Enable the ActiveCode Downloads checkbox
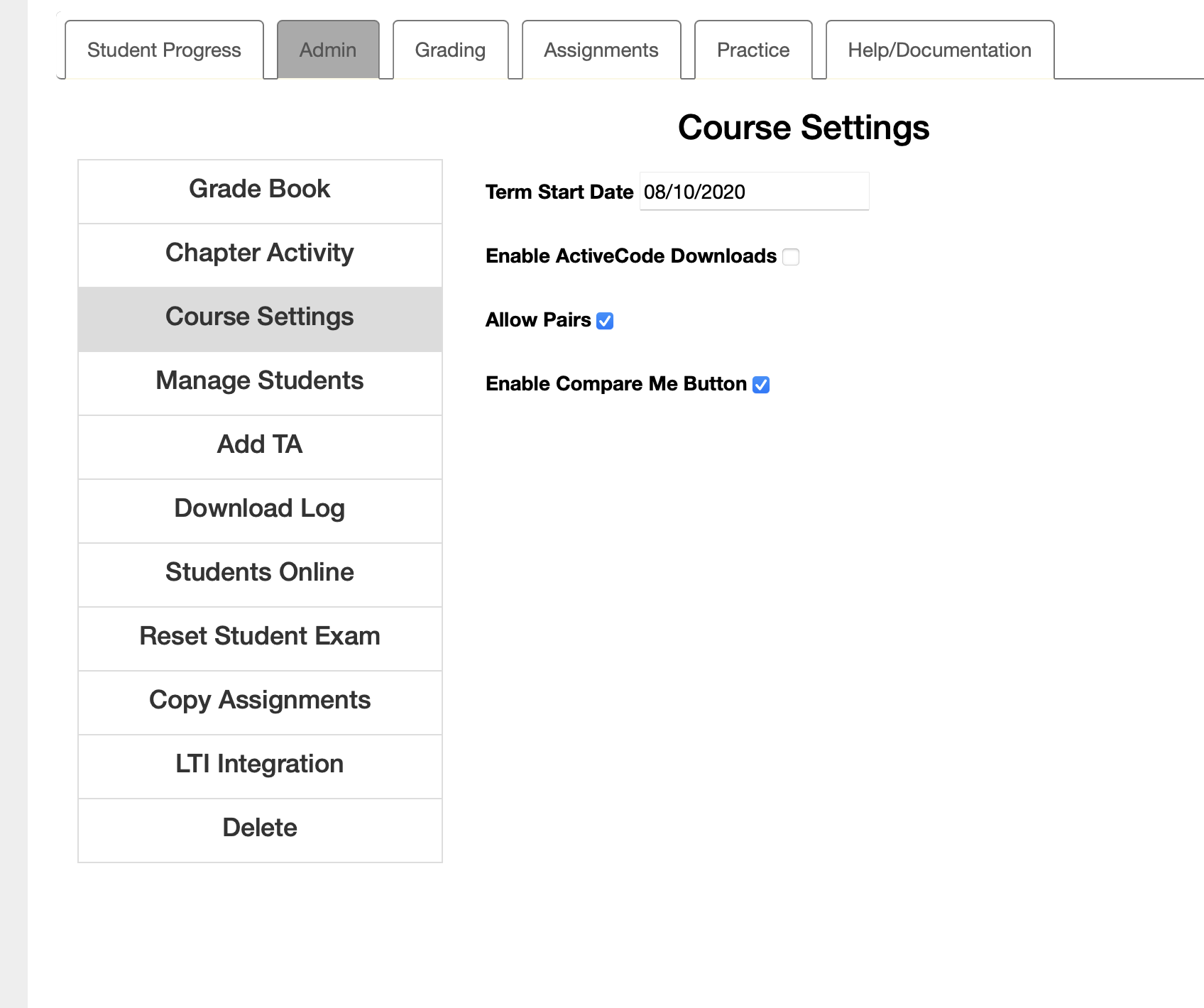Image resolution: width=1204 pixels, height=1008 pixels. 791,256
